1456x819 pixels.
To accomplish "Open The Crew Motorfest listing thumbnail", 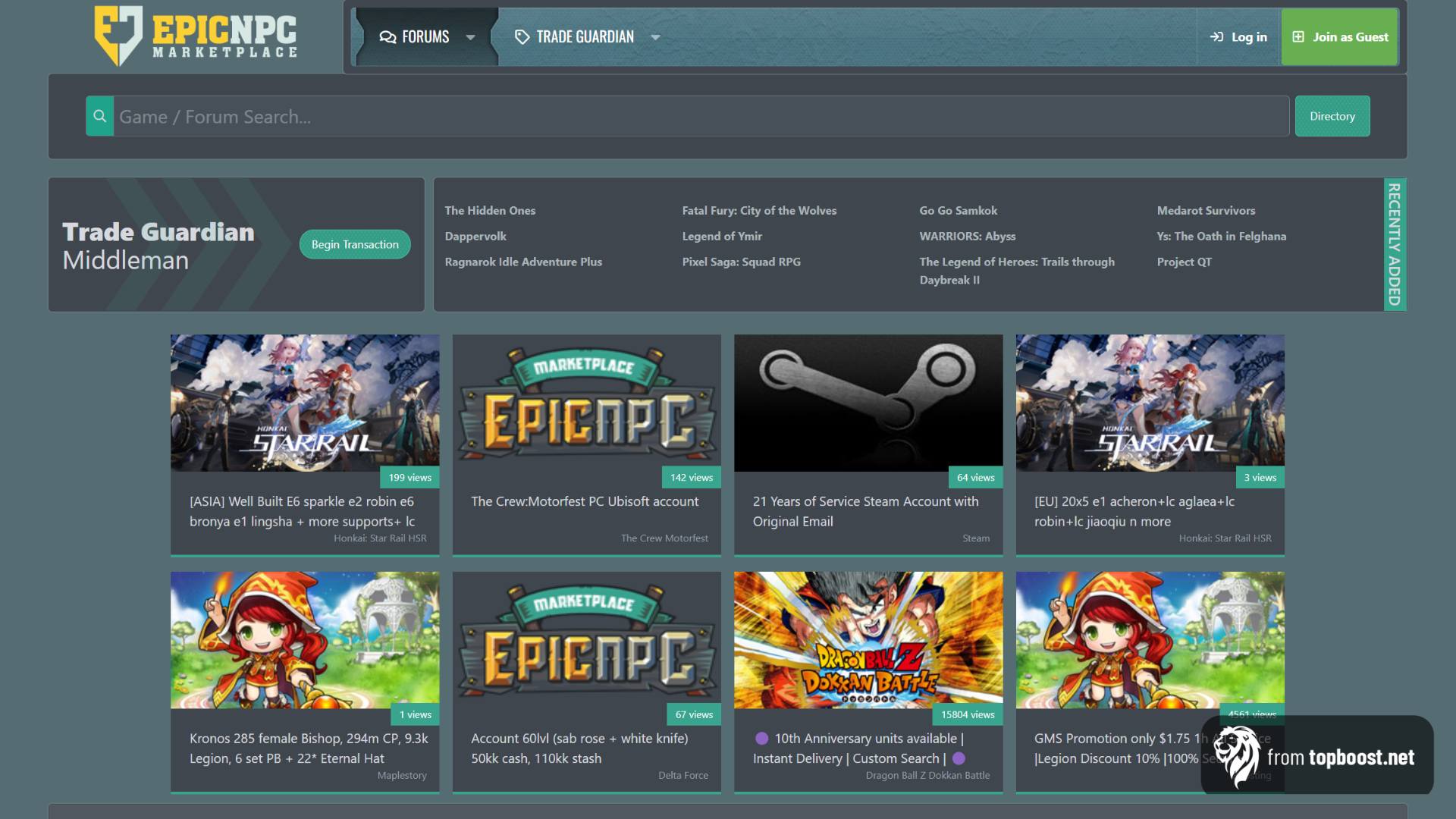I will (586, 403).
